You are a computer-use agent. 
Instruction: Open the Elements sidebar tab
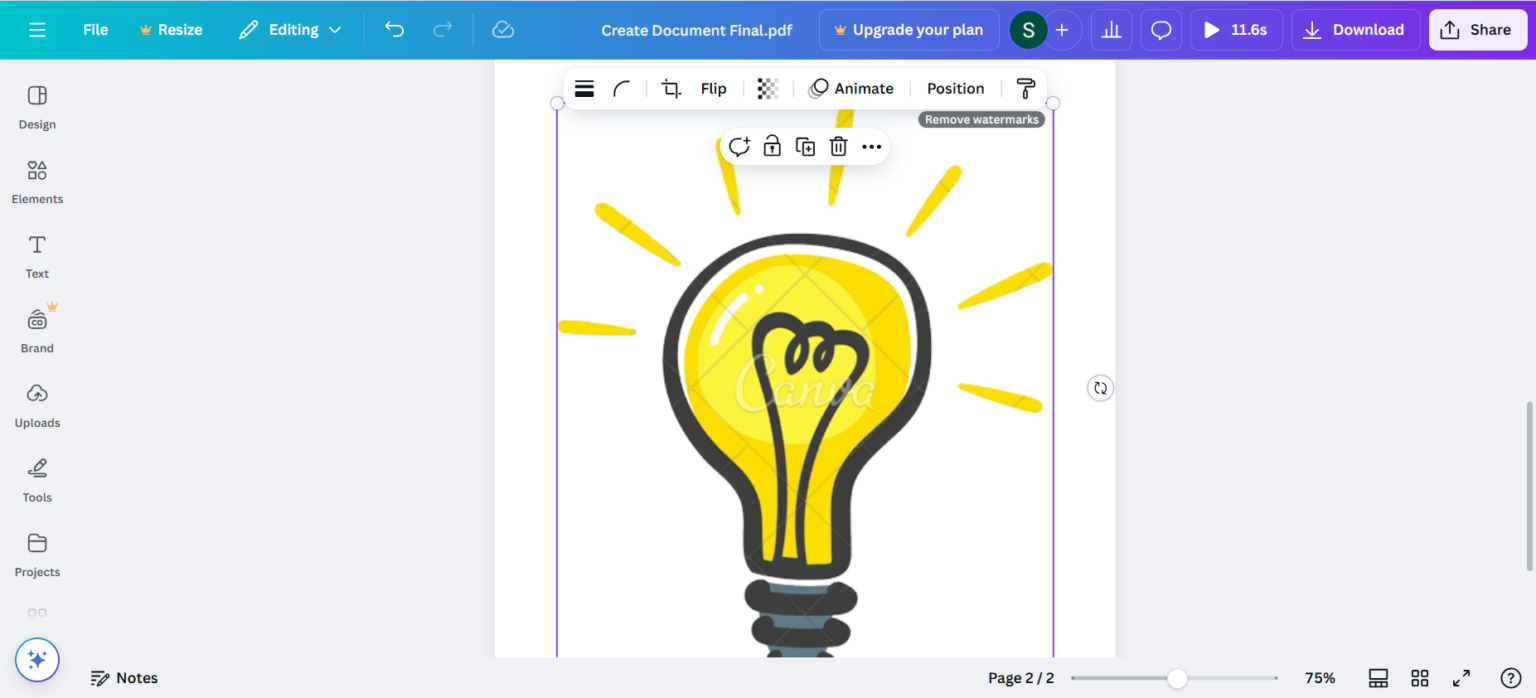click(x=37, y=181)
